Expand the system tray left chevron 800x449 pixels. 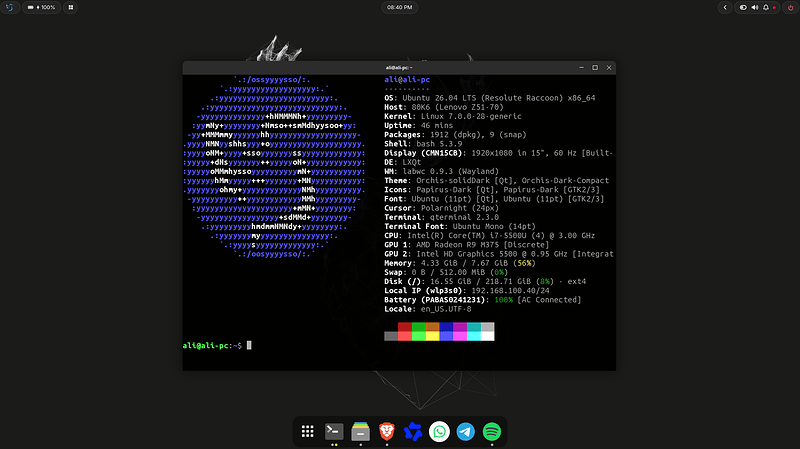[x=725, y=8]
